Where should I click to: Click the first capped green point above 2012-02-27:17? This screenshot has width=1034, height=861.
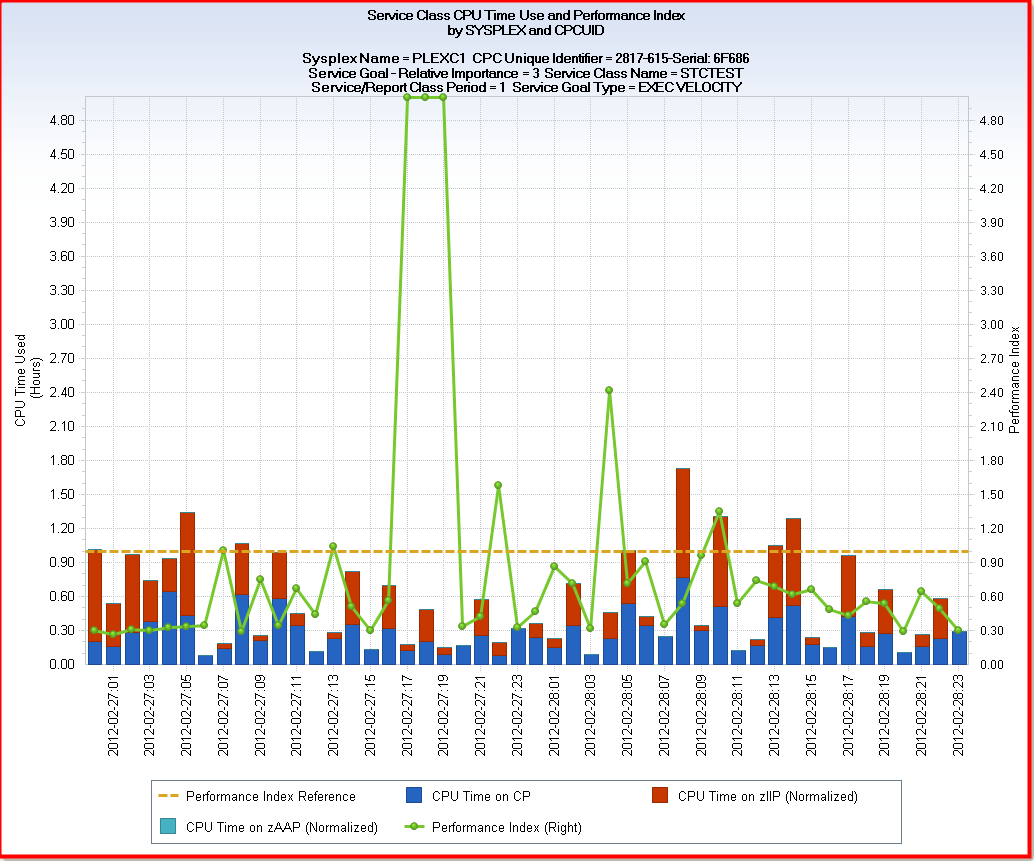(407, 97)
